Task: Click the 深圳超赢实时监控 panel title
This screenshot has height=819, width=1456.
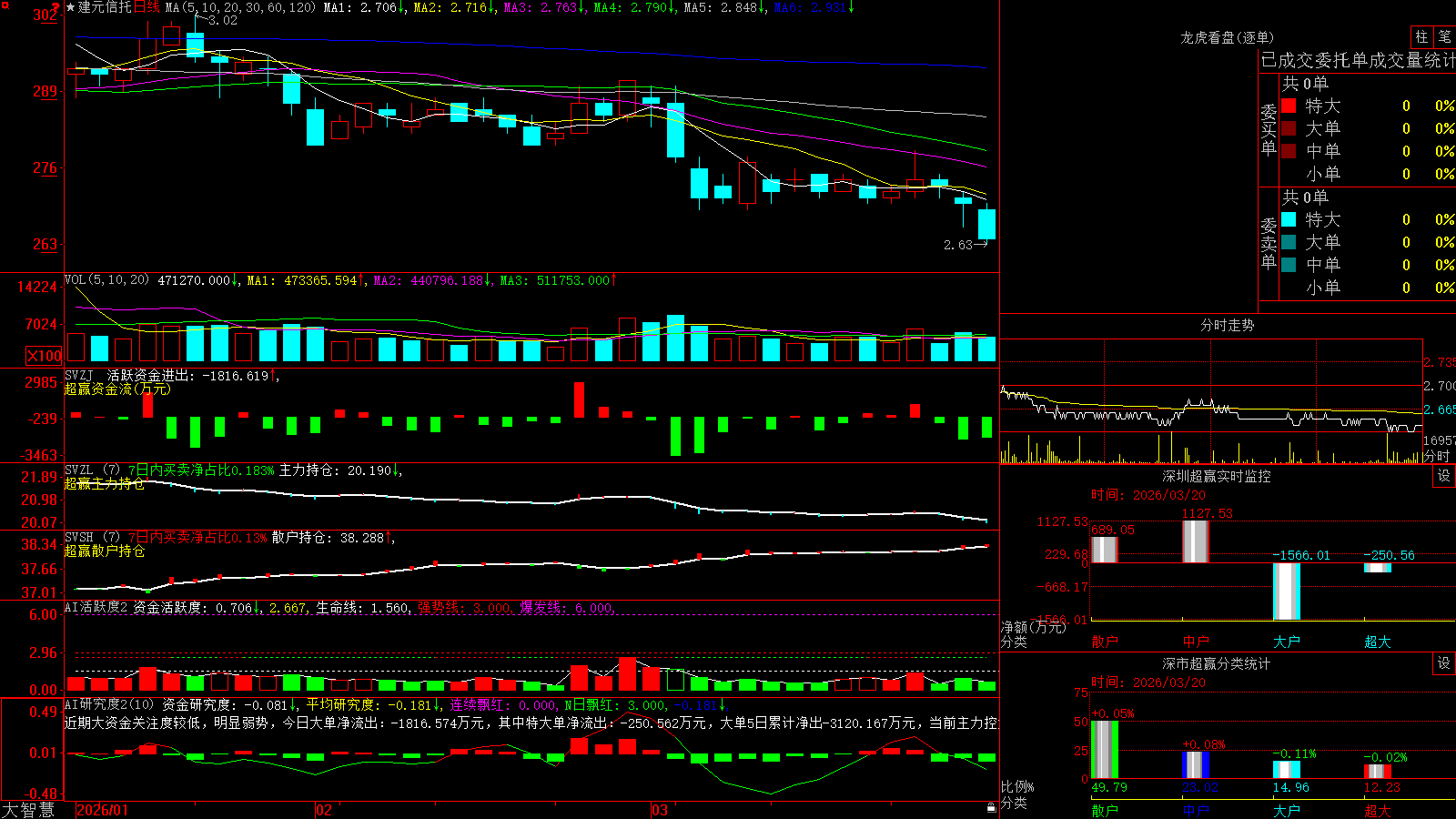Action: tap(1216, 476)
